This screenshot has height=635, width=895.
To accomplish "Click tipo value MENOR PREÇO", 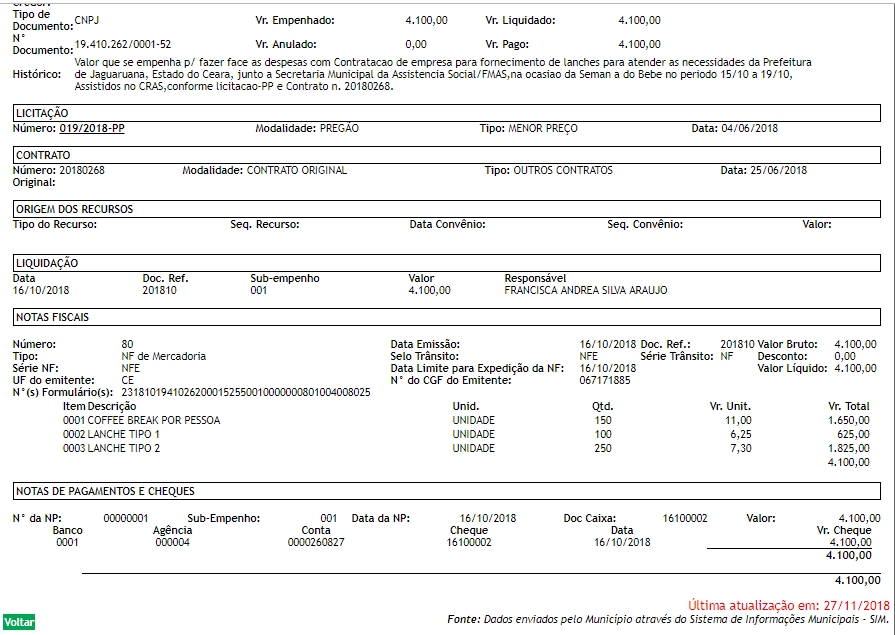I will (x=543, y=128).
